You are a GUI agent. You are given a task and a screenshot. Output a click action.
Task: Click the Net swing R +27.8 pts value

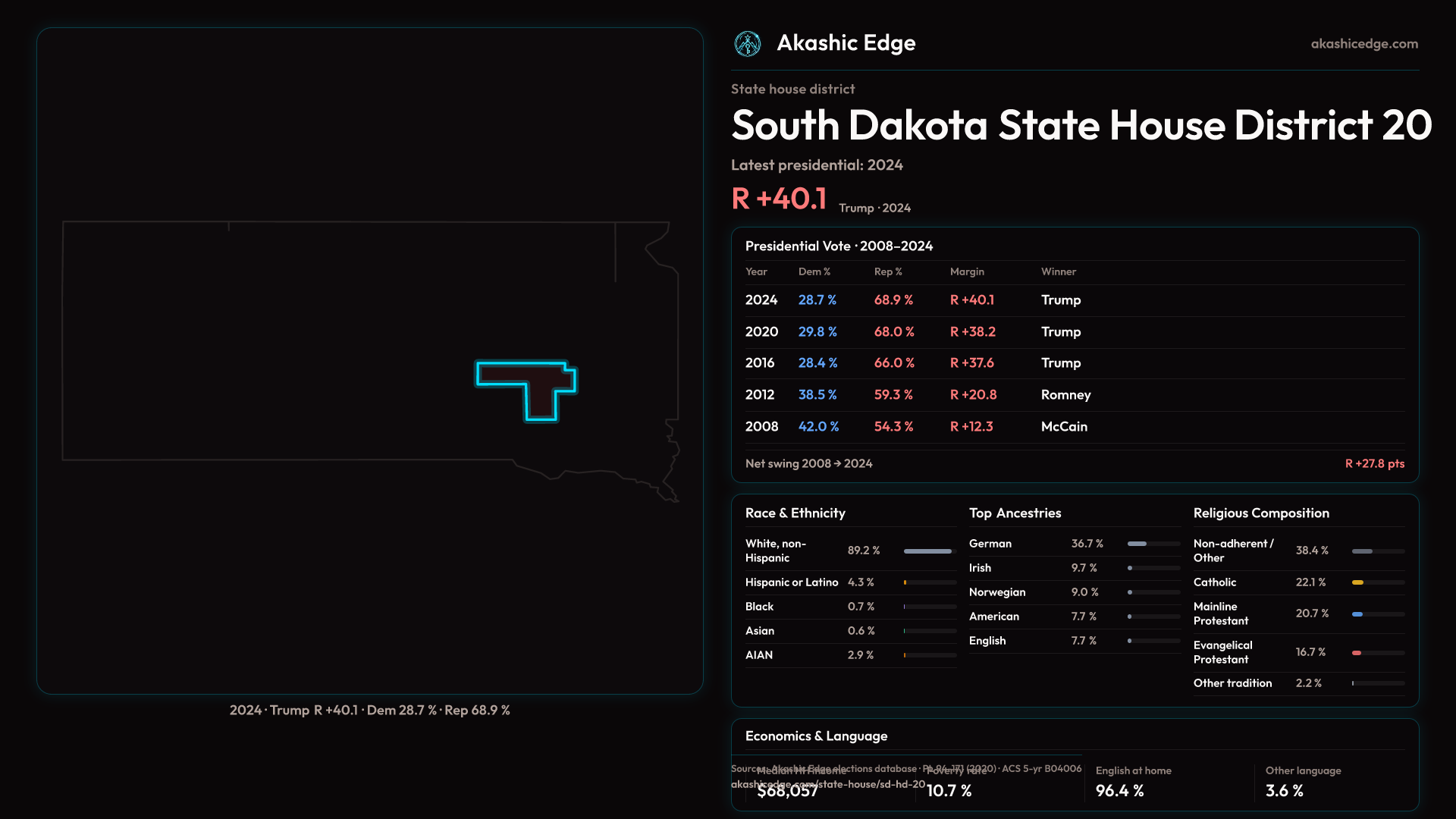(1374, 463)
